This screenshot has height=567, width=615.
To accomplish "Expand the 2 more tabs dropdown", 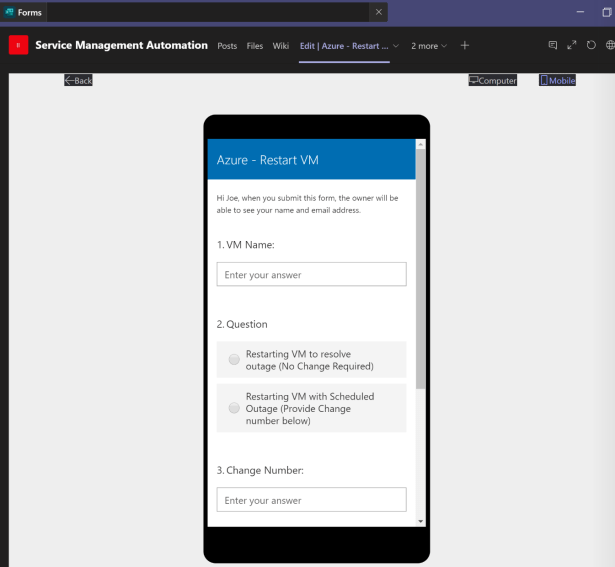I will [x=429, y=46].
